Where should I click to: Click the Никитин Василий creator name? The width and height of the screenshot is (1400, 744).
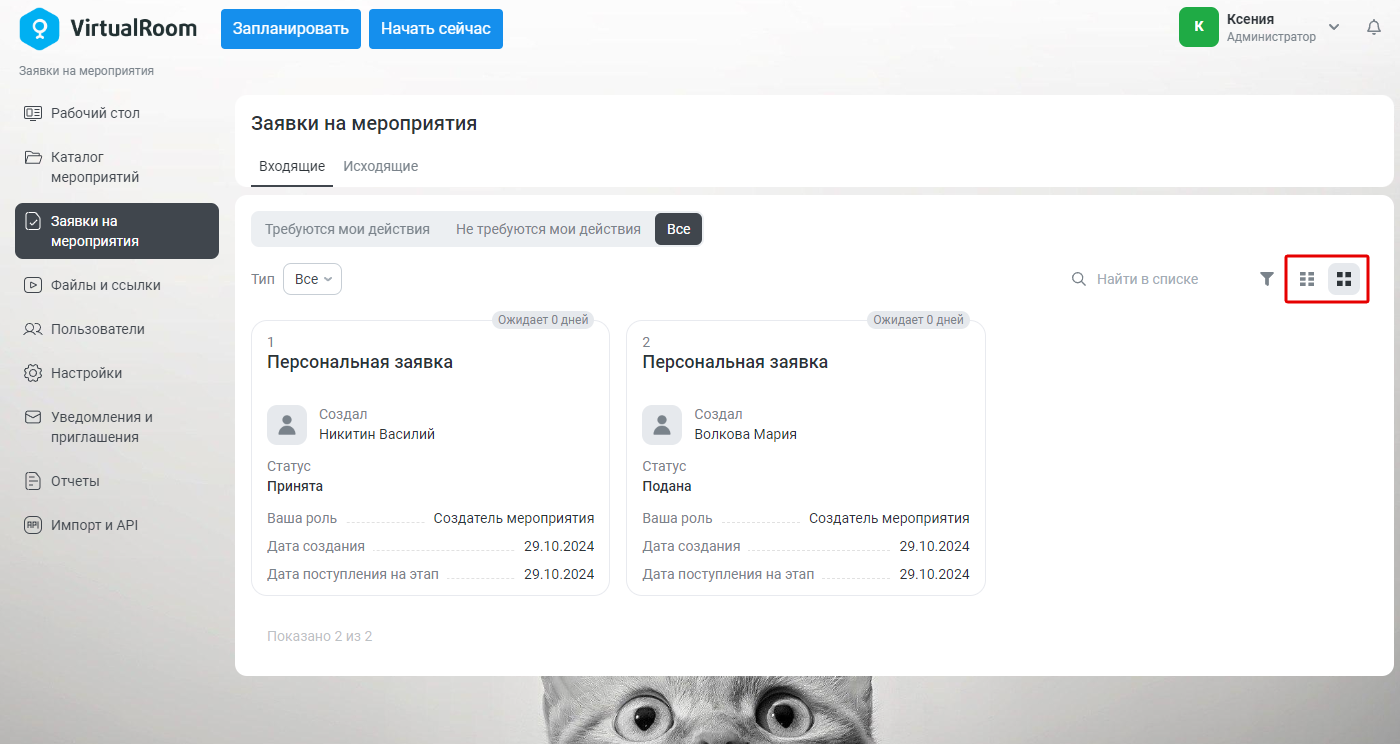377,434
